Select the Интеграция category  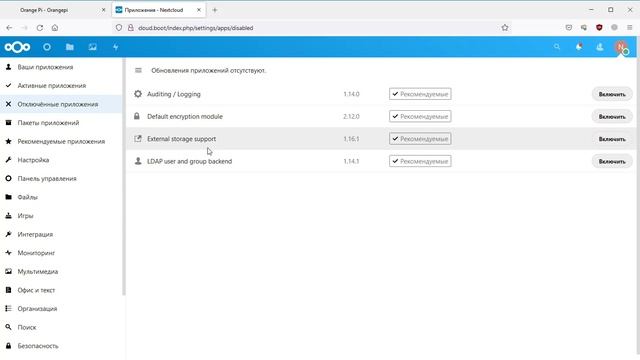(61, 234)
